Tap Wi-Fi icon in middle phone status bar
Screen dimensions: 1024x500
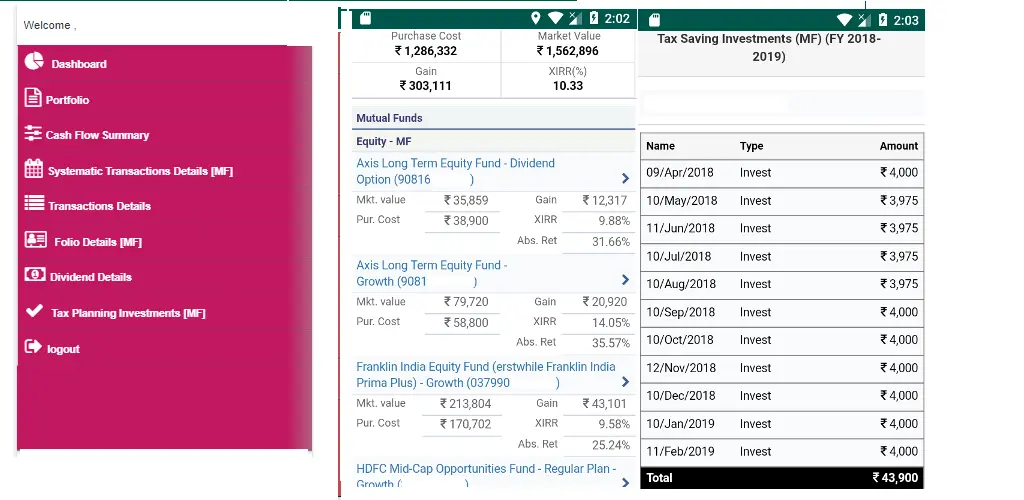(x=555, y=18)
